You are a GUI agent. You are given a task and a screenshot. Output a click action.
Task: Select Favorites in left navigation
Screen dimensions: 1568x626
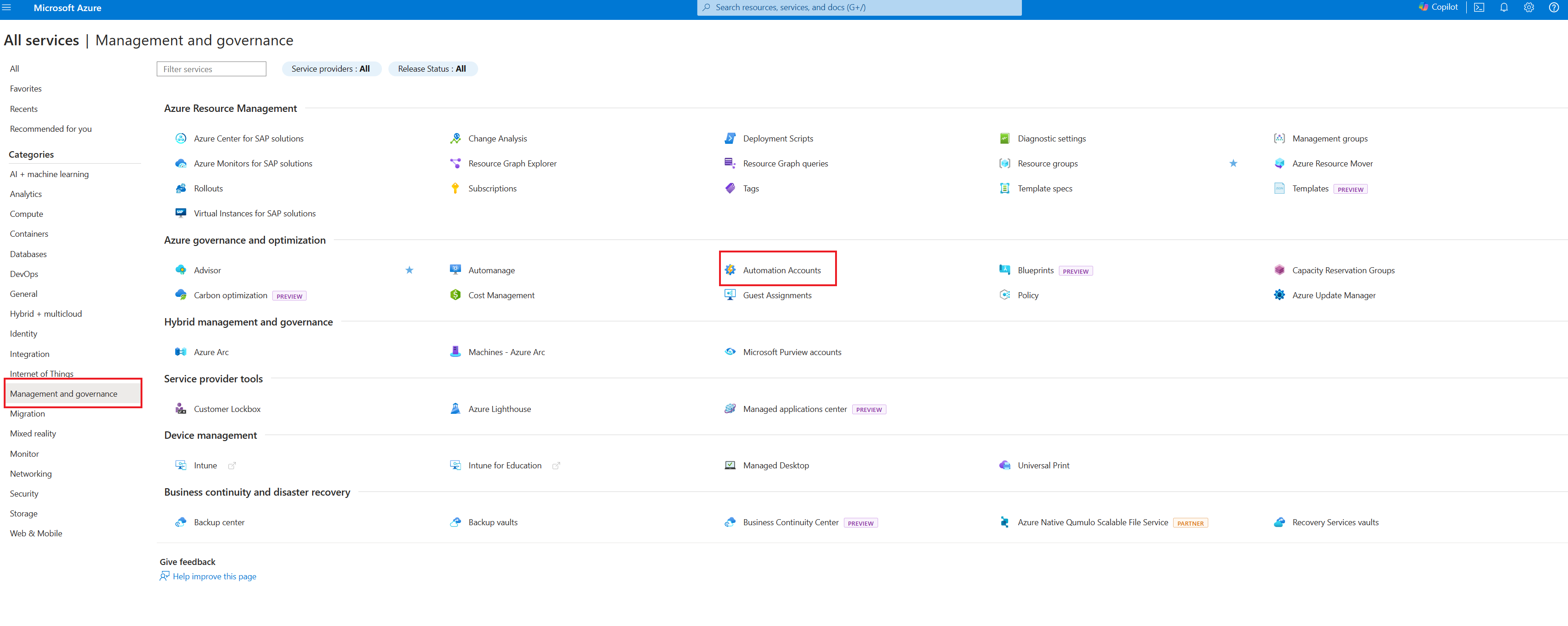(25, 89)
